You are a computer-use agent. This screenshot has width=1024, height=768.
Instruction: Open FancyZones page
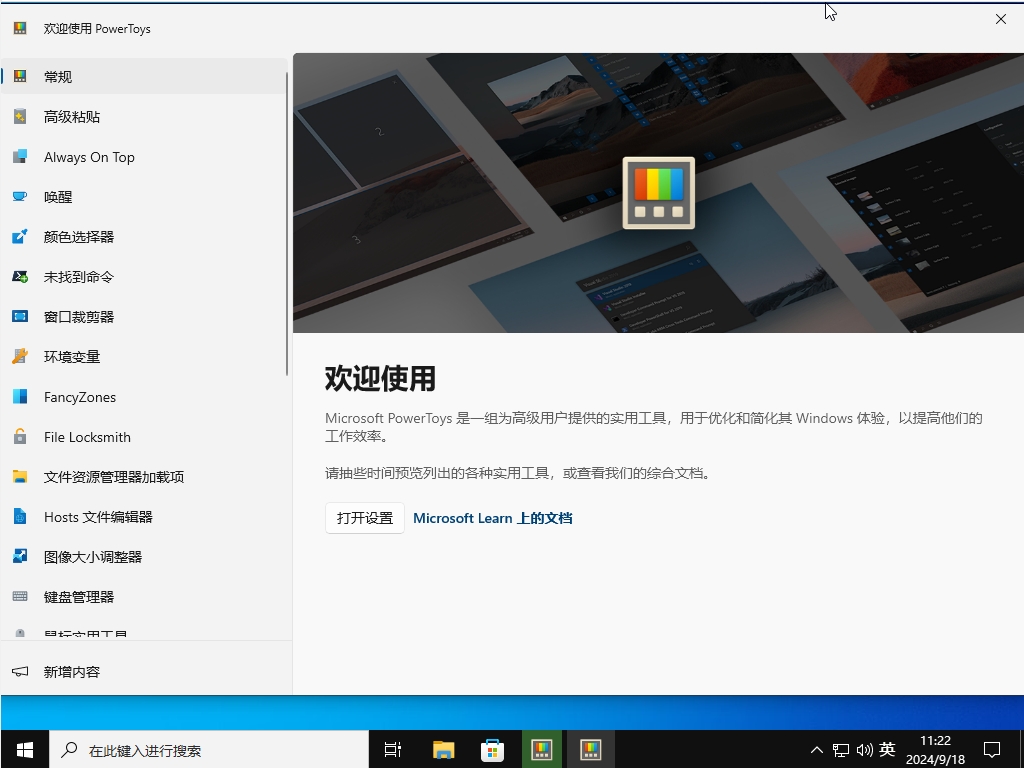144,397
